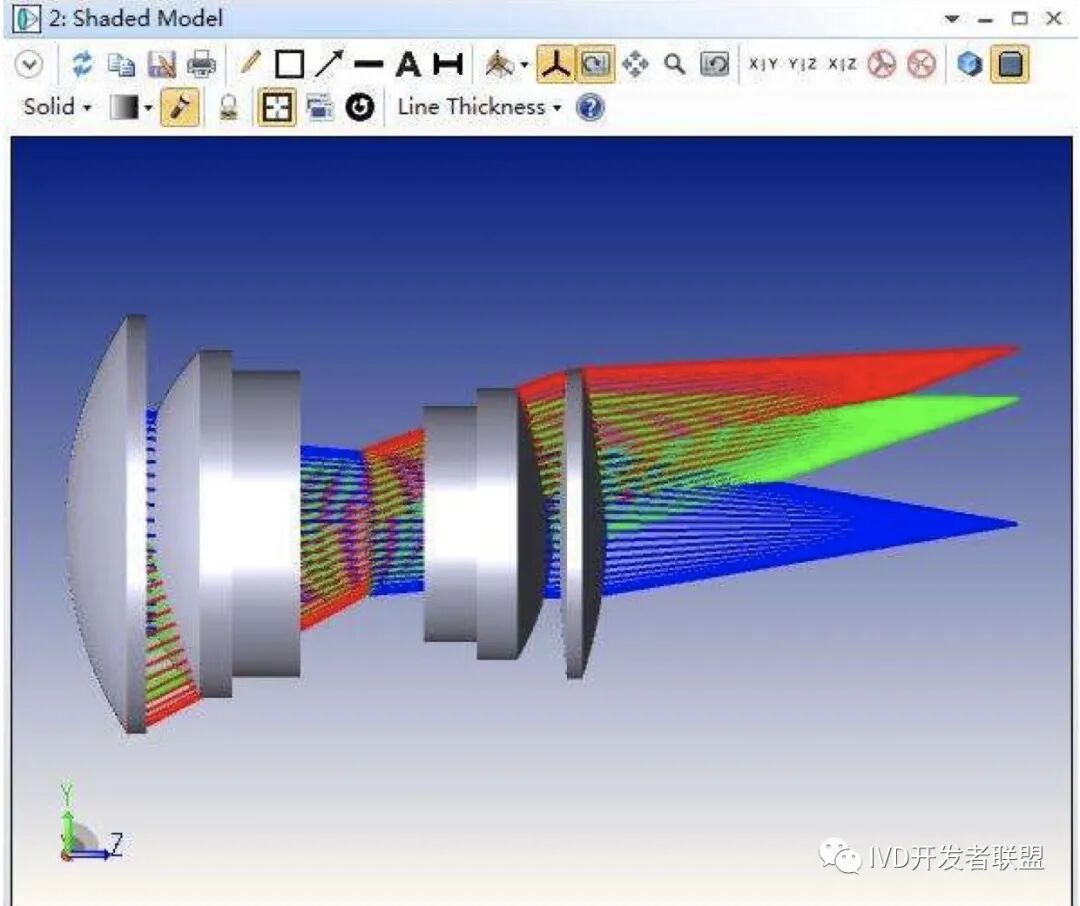Close the Shaded Model window
Screen dimensions: 1080x906
click(x=1054, y=19)
